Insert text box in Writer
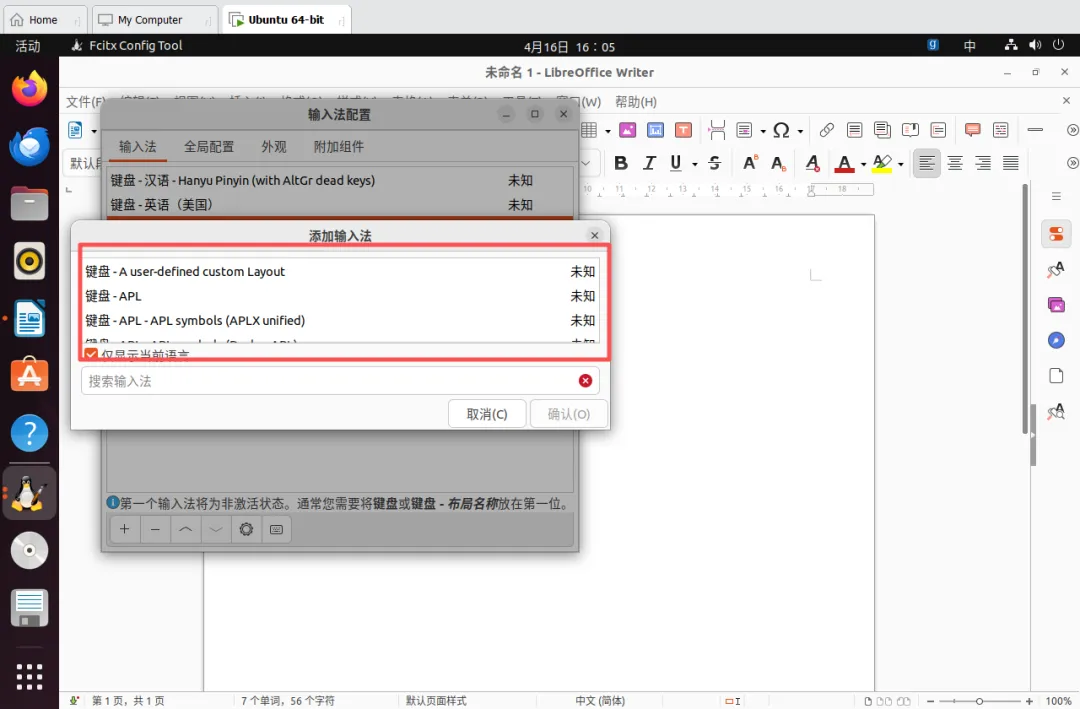Viewport: 1080px width, 709px height. [x=683, y=130]
